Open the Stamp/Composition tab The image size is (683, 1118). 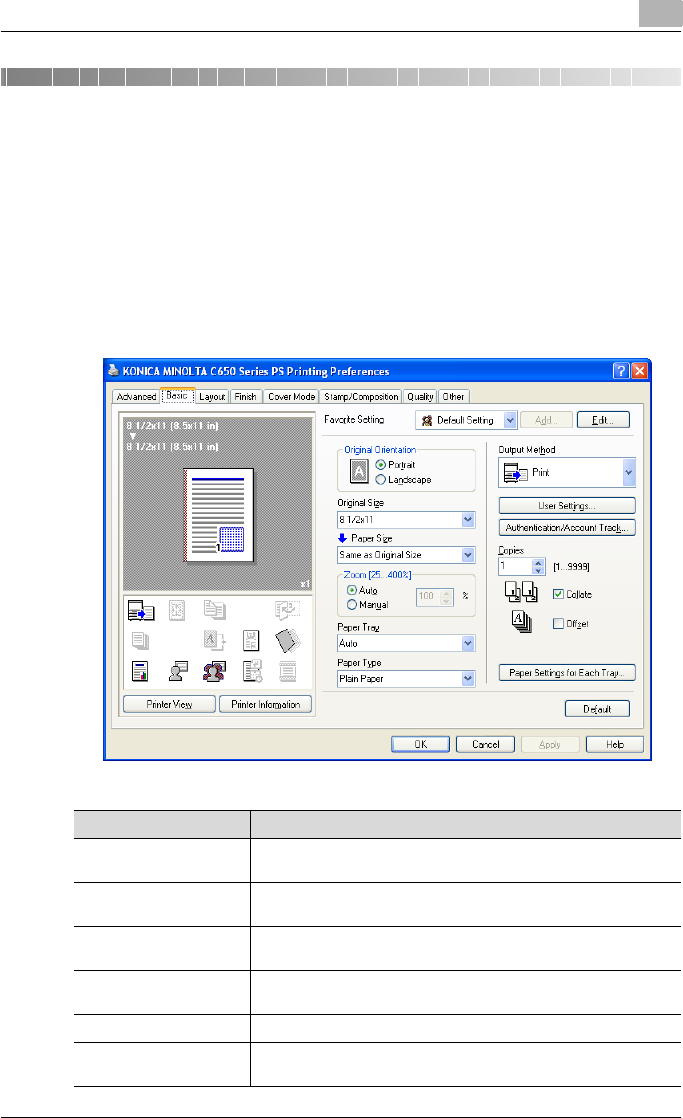click(x=361, y=397)
